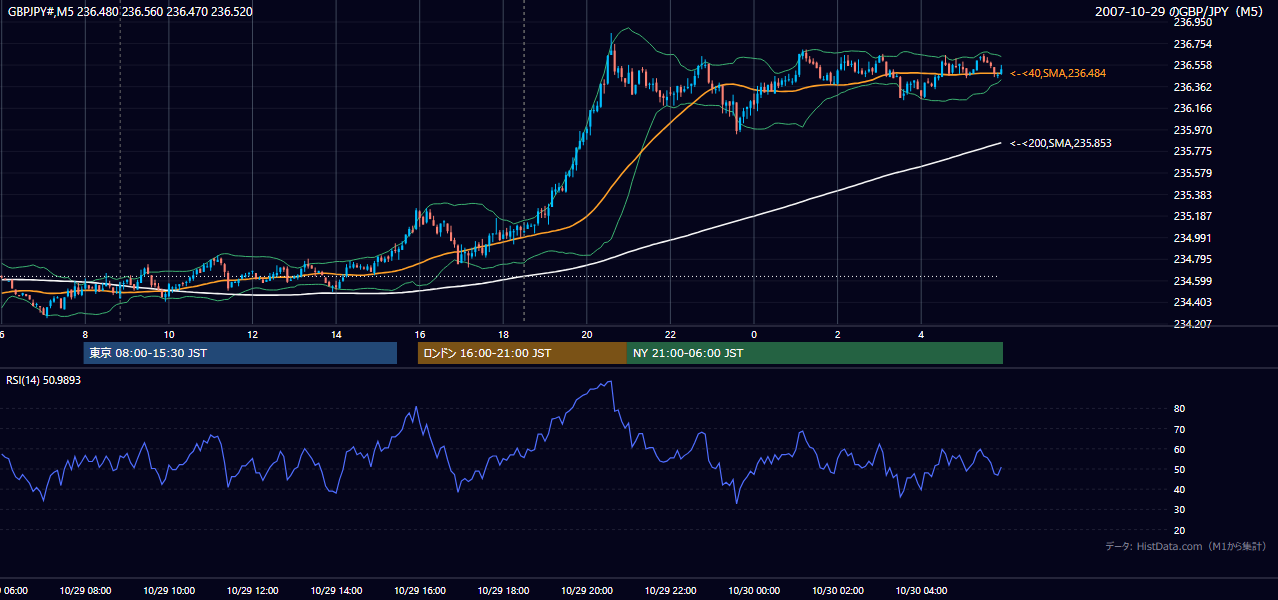Screen dimensions: 1278x600
Task: Click the RSI axis value 70
Action: click(x=1179, y=429)
